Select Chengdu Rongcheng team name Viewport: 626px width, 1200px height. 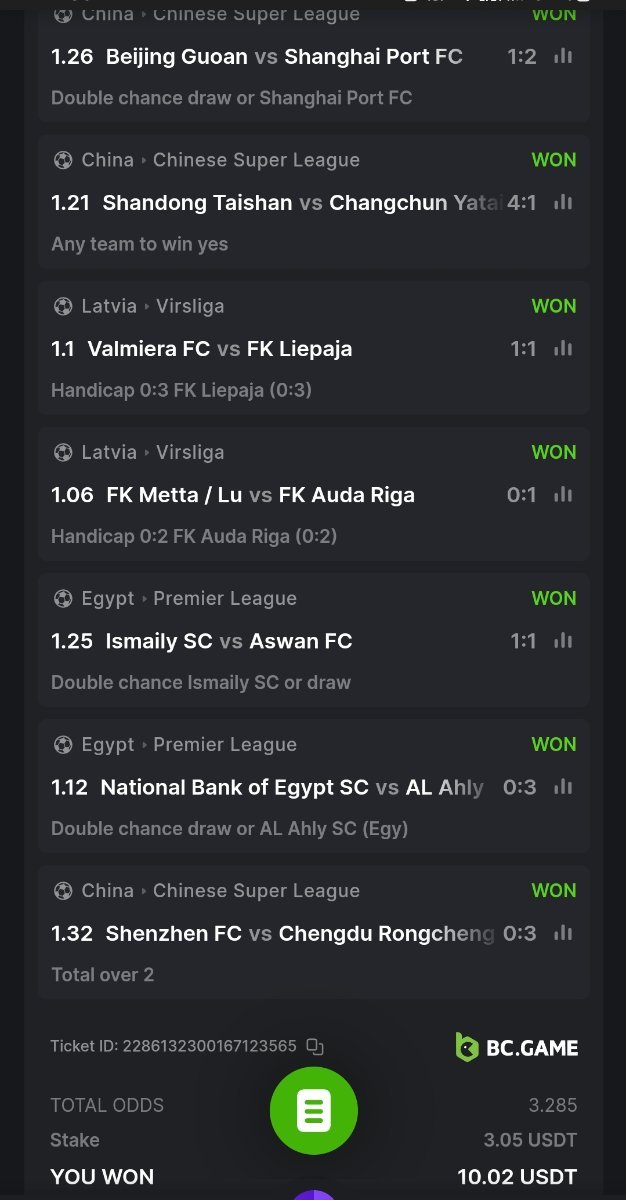pos(386,933)
